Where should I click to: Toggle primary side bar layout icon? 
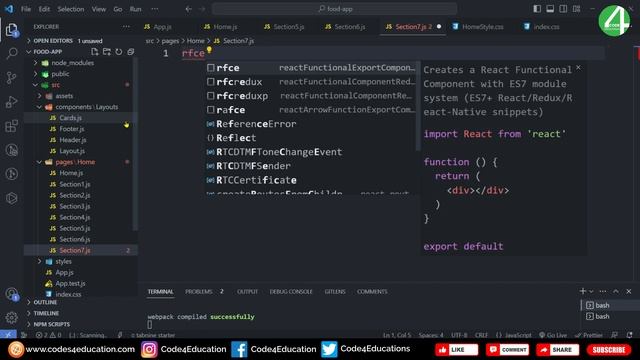coord(537,9)
